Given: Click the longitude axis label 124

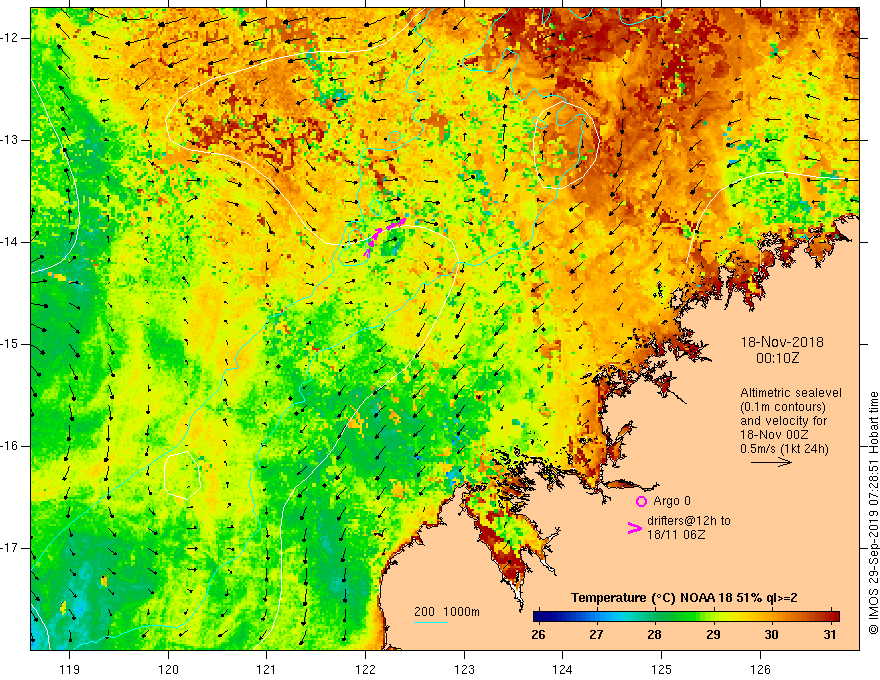Looking at the screenshot, I should point(563,669).
